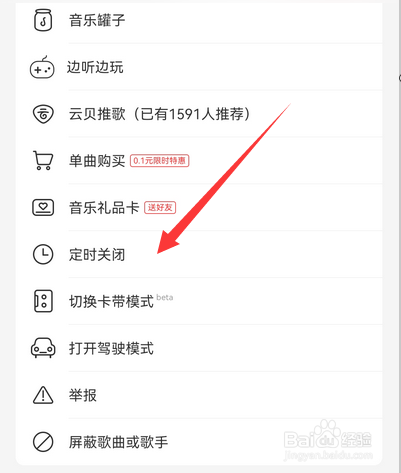The image size is (401, 473).
Task: Open 边听边玩 menu entry
Action: click(x=199, y=67)
